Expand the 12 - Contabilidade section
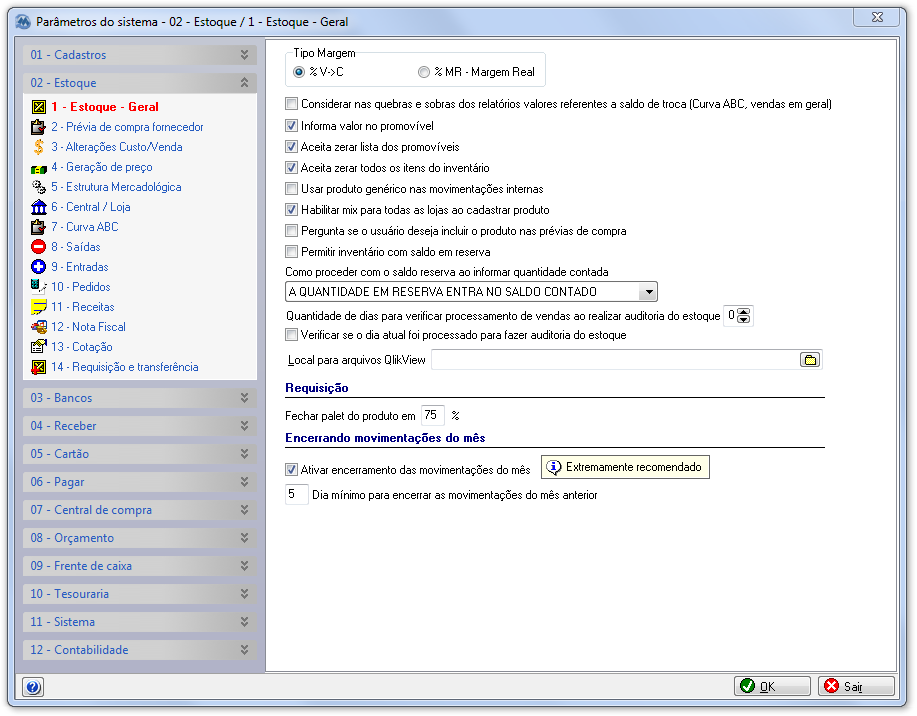Viewport: 917px width, 716px height. (x=140, y=650)
